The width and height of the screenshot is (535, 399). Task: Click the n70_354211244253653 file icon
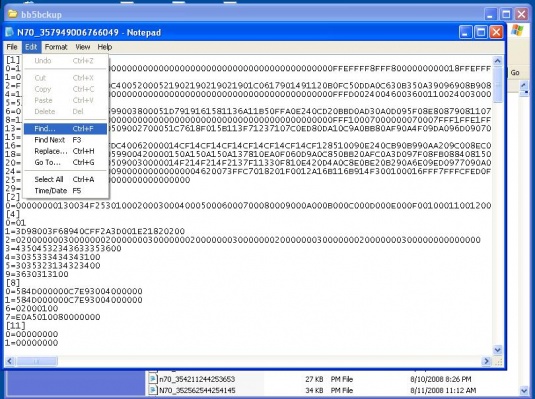(153, 379)
